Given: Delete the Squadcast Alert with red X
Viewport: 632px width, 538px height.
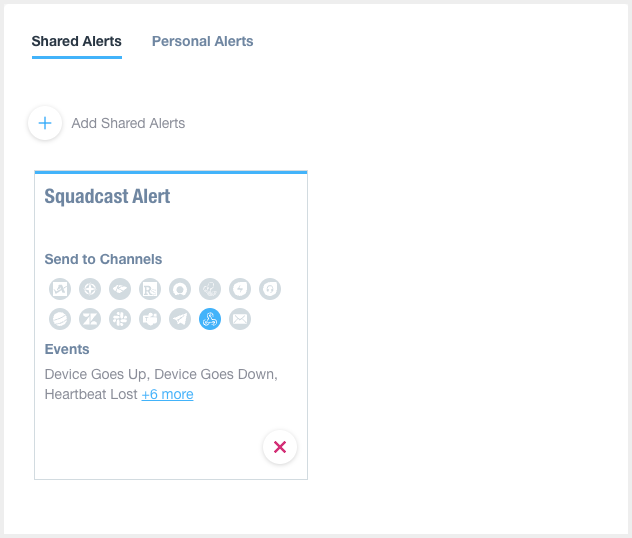Looking at the screenshot, I should [x=280, y=447].
